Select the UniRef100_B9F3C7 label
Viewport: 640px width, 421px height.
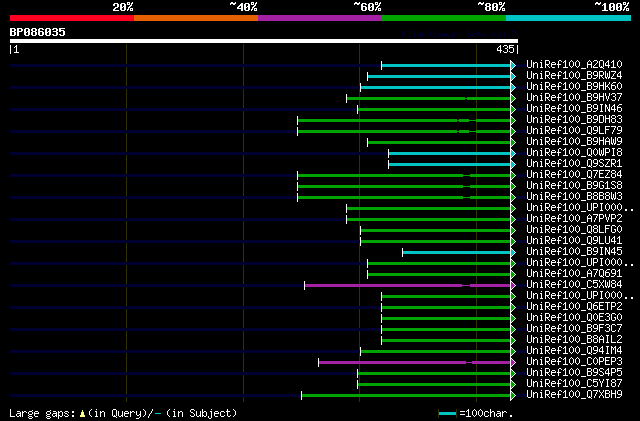[574, 329]
